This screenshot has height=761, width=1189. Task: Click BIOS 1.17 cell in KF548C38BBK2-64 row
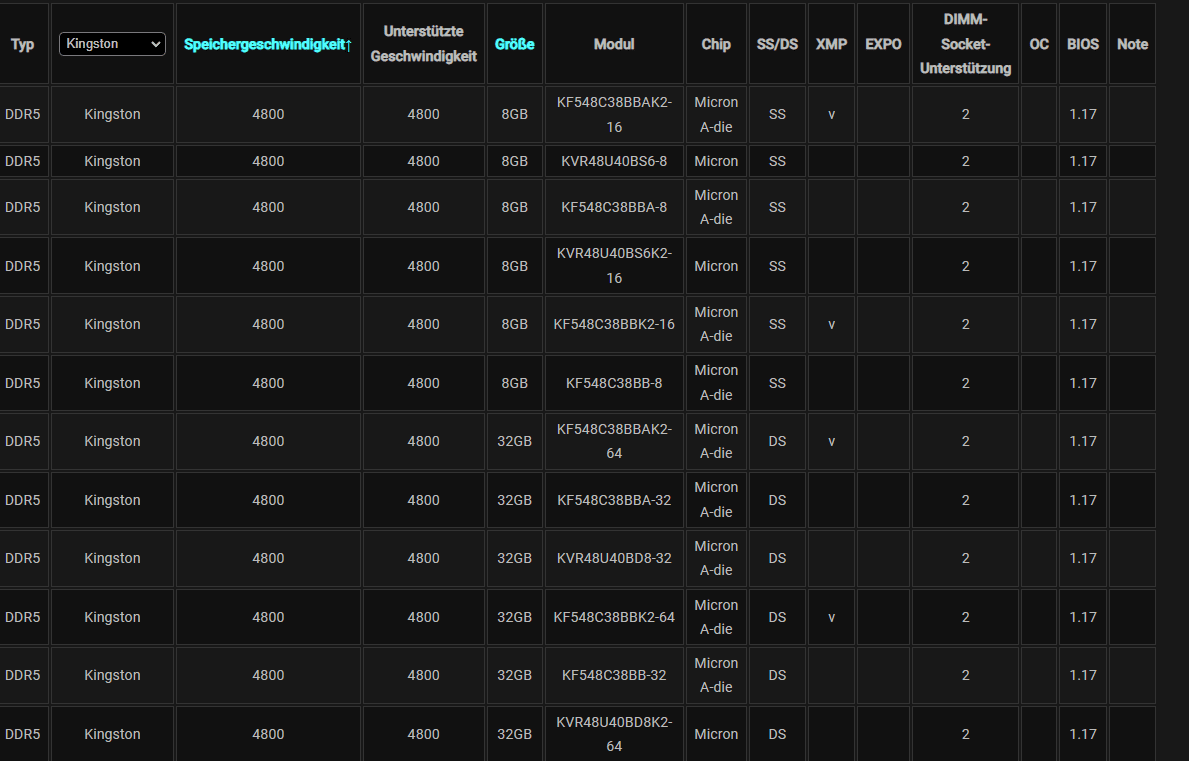1083,618
